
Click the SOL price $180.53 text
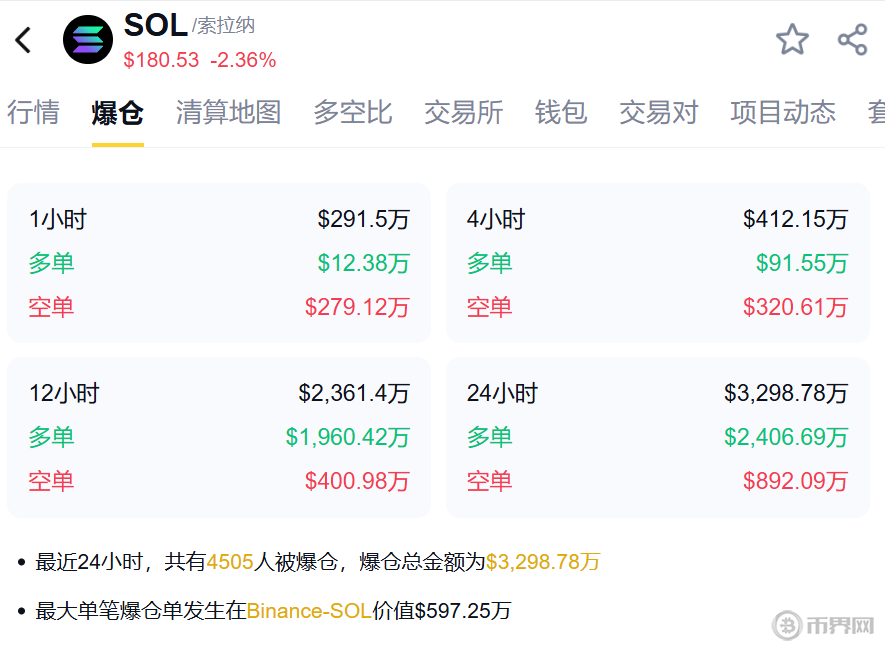point(161,60)
